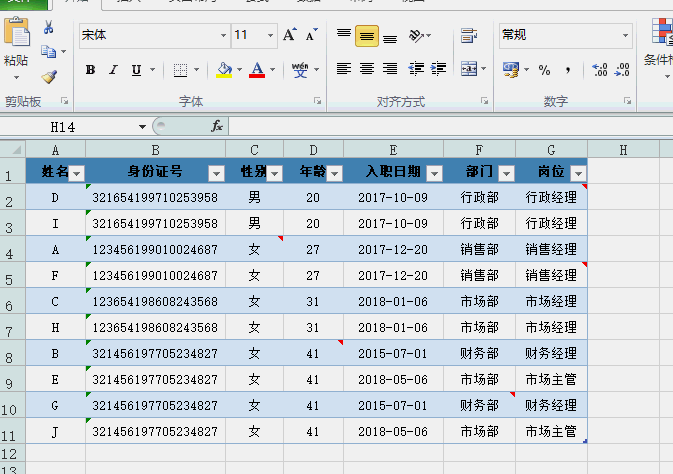Toggle Italic formatting
673x474 pixels.
tap(113, 70)
